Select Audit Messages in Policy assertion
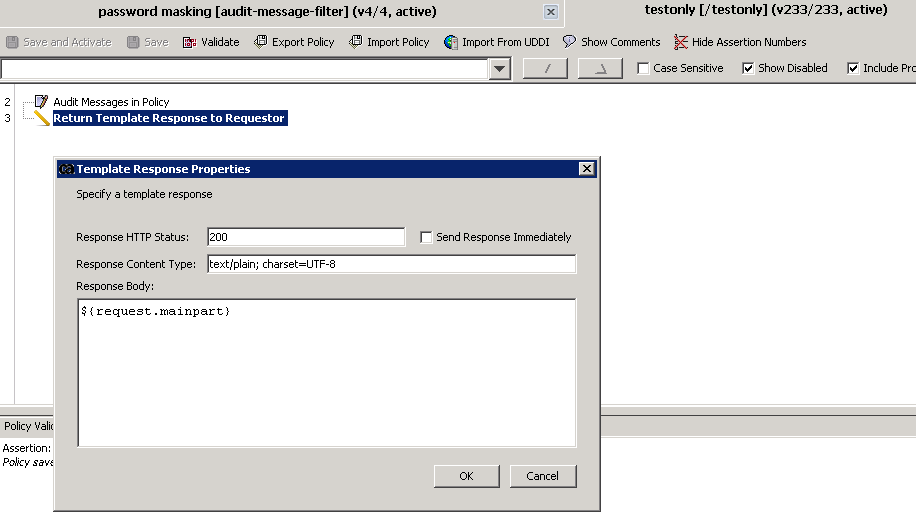Screen dimensions: 916x522 (x=111, y=102)
